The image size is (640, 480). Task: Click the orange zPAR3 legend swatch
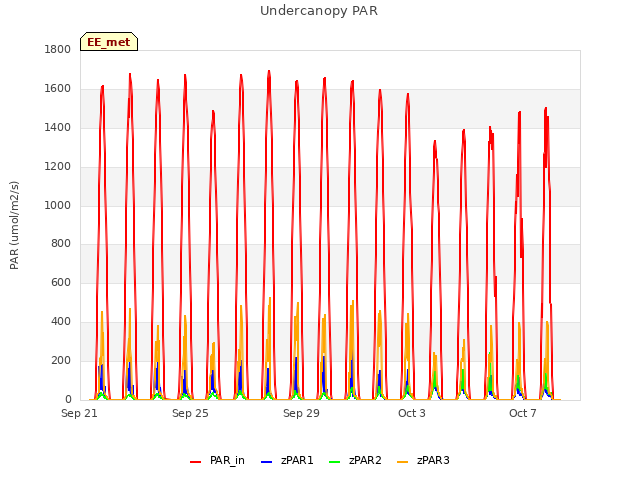402,462
